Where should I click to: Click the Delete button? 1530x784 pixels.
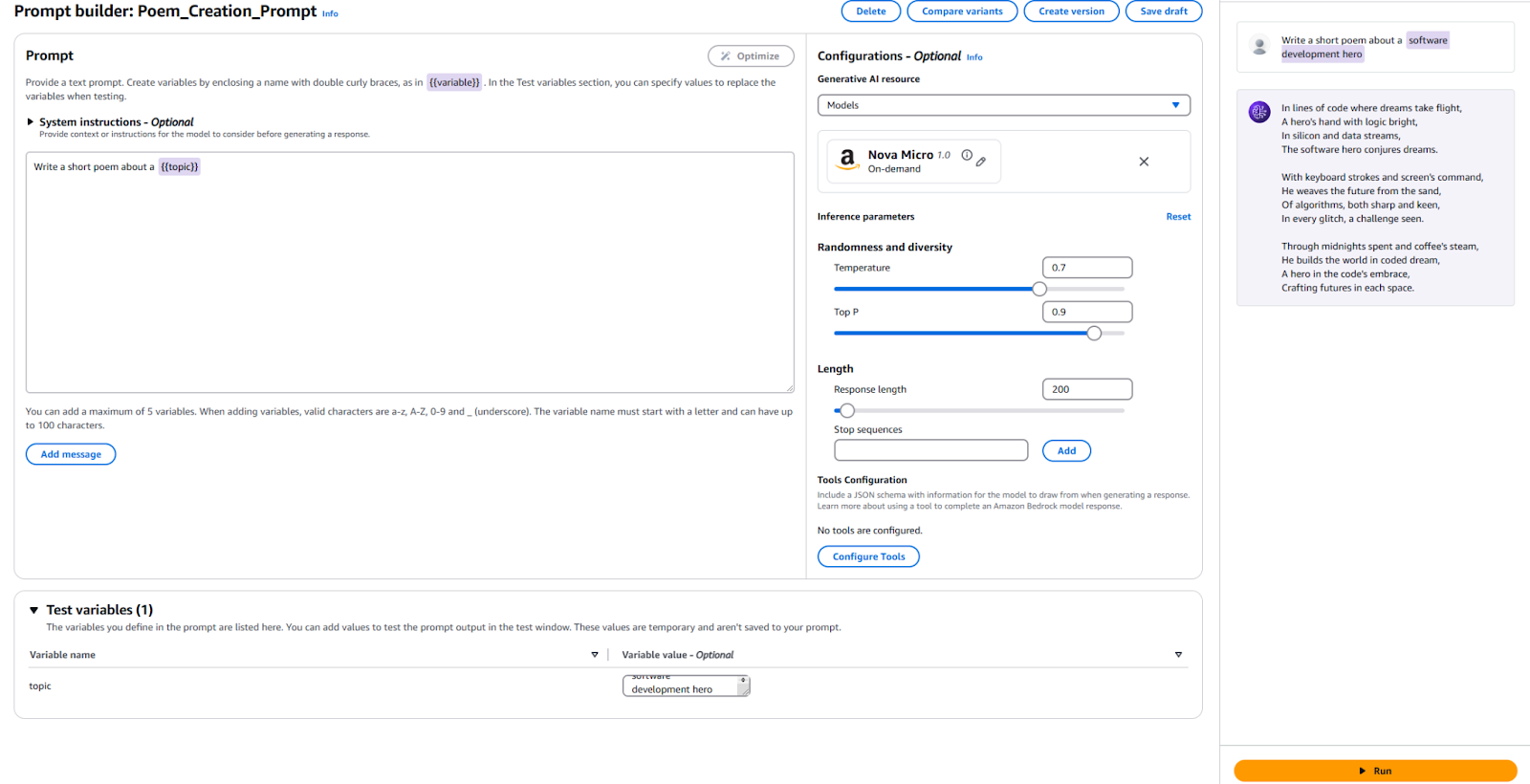pyautogui.click(x=870, y=11)
